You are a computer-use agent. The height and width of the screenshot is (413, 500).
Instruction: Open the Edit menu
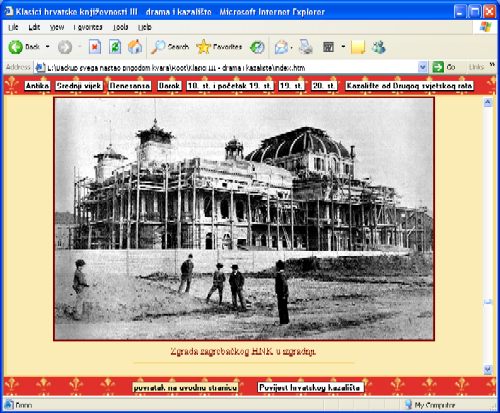34,27
